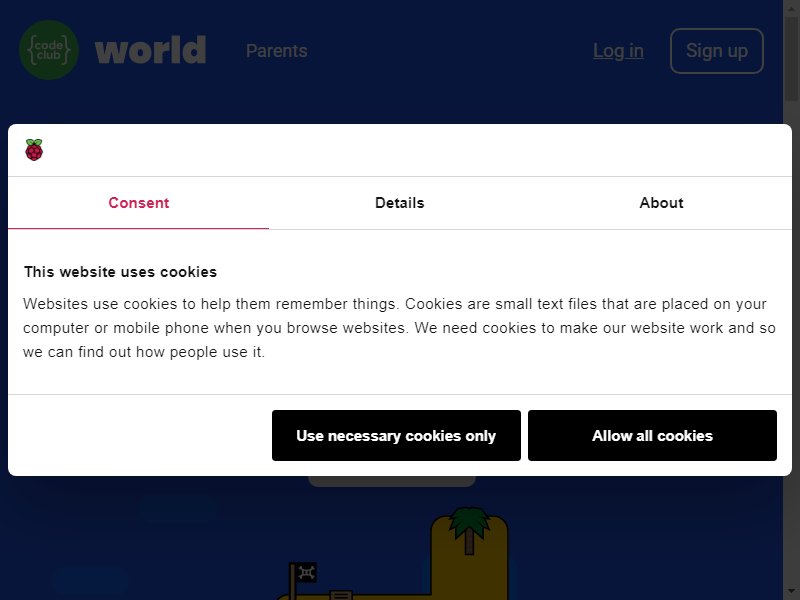This screenshot has height=600, width=800.
Task: Click the Sign up button
Action: tap(717, 51)
